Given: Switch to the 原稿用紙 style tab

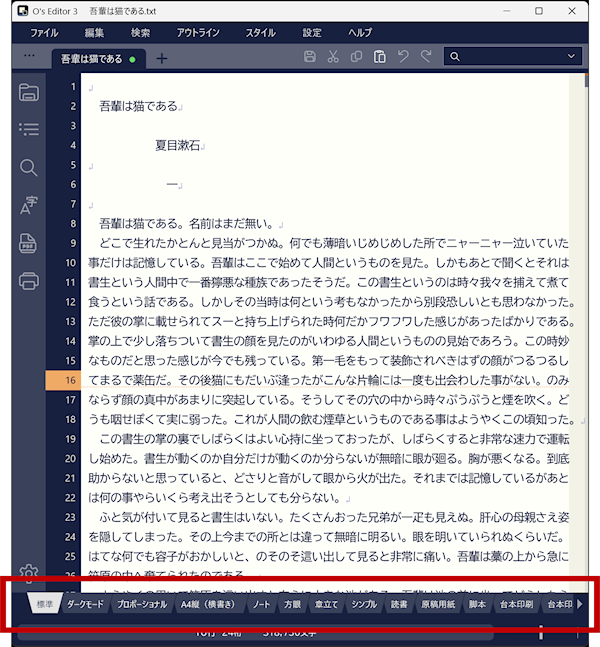Looking at the screenshot, I should click(x=438, y=604).
